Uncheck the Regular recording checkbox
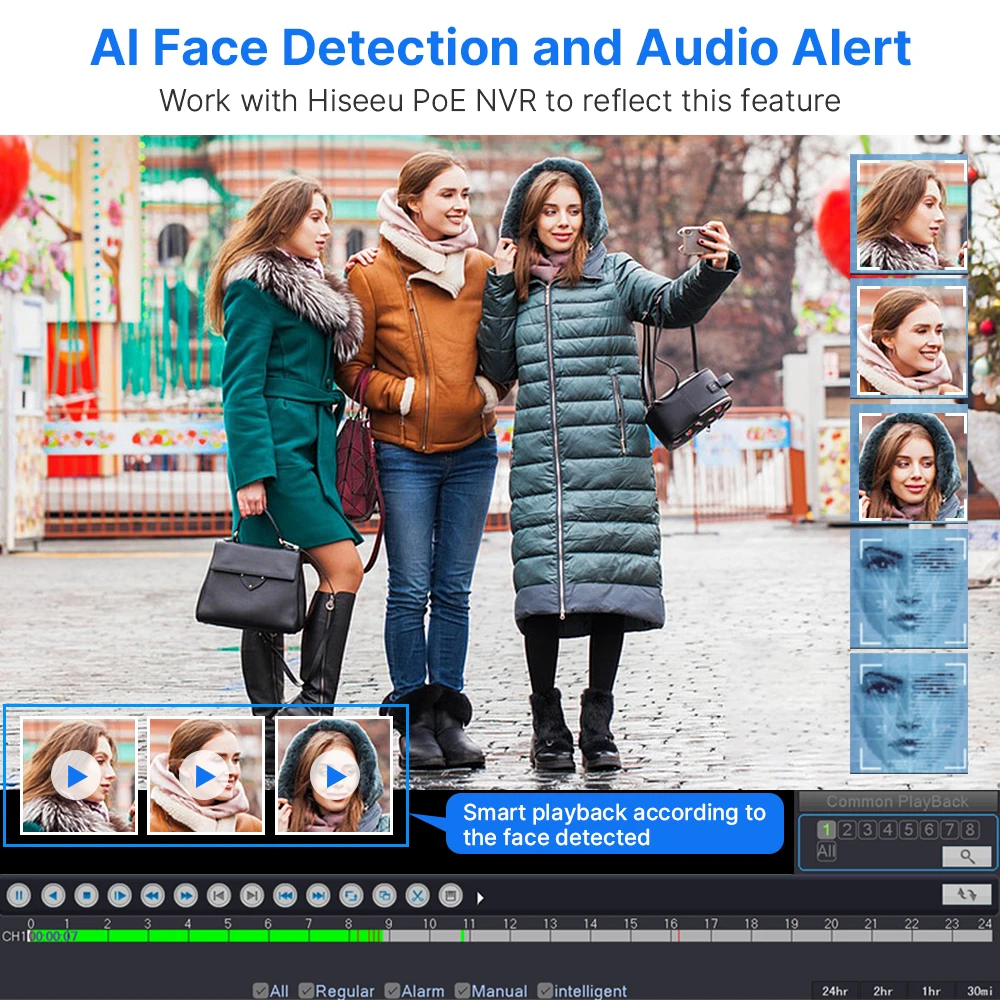 307,991
